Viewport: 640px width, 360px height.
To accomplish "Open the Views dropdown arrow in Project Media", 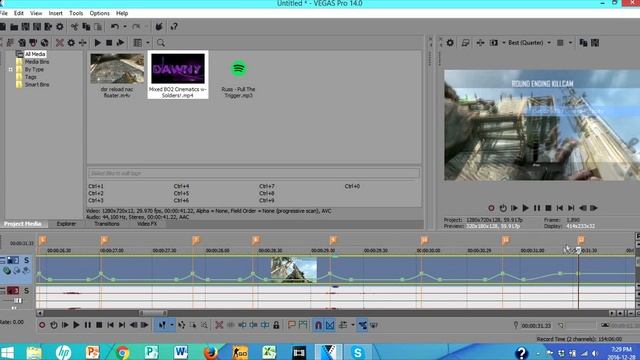I will [148, 42].
